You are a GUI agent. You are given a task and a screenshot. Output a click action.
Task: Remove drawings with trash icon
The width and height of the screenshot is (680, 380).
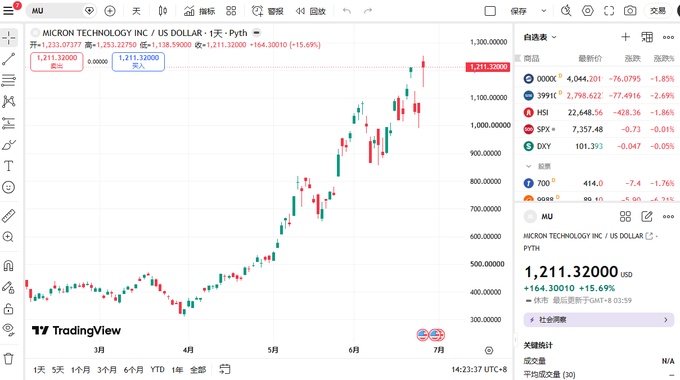[x=9, y=359]
